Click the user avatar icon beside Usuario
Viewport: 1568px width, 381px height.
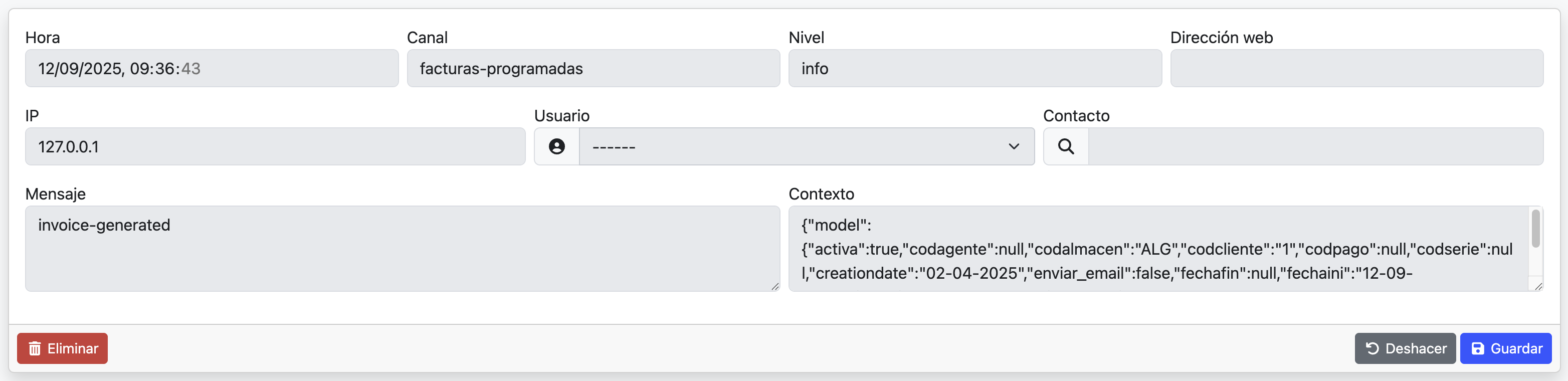[x=556, y=146]
